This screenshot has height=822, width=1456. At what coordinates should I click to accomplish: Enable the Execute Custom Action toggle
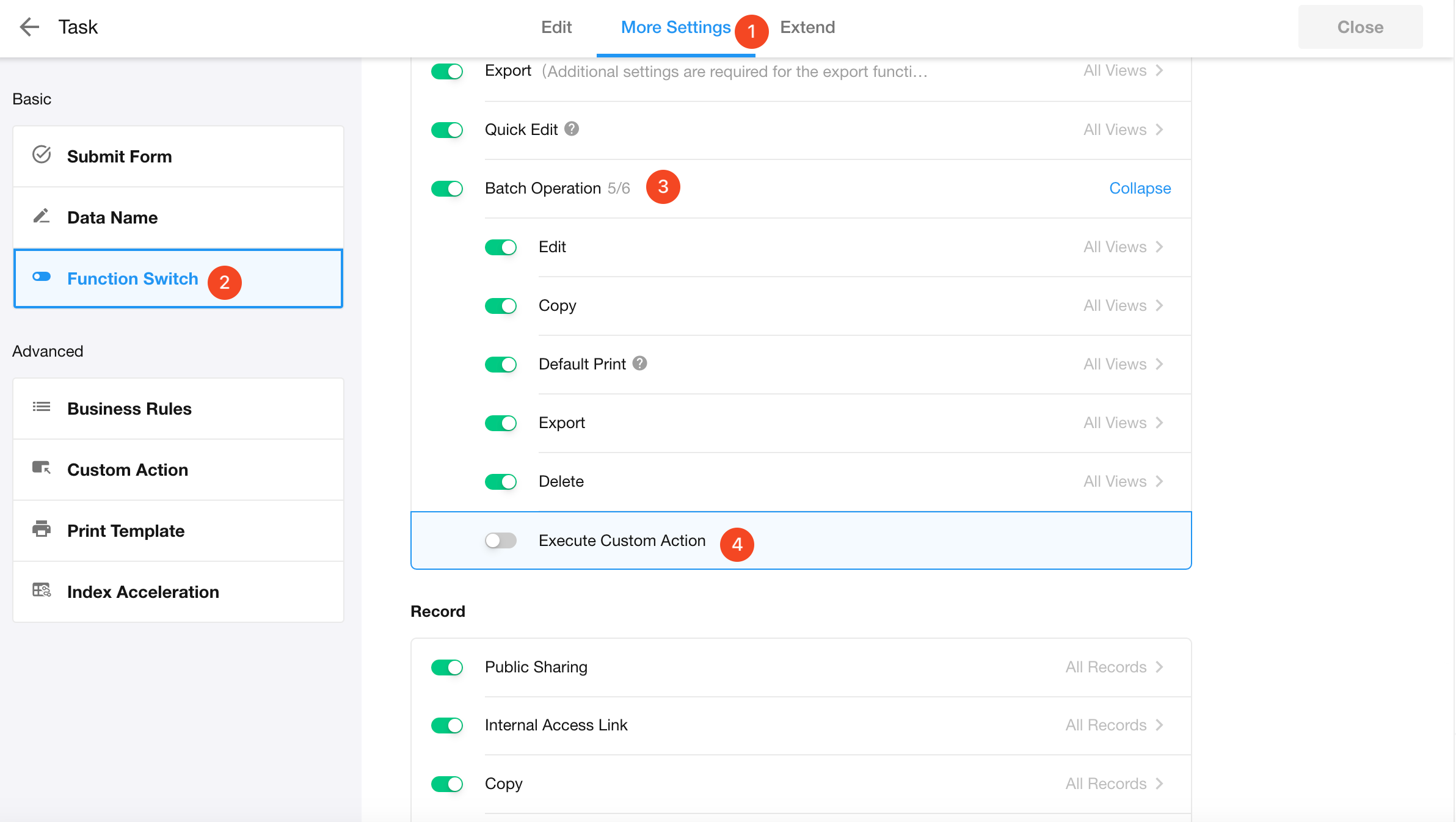coord(501,540)
